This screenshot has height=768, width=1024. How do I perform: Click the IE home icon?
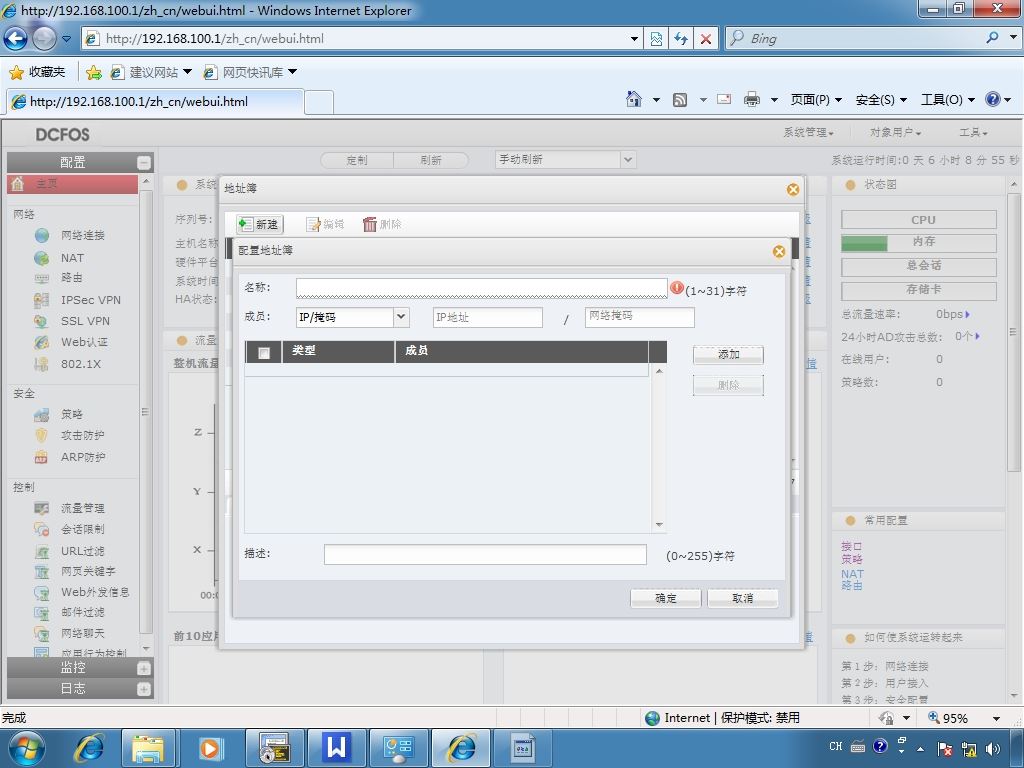(633, 99)
